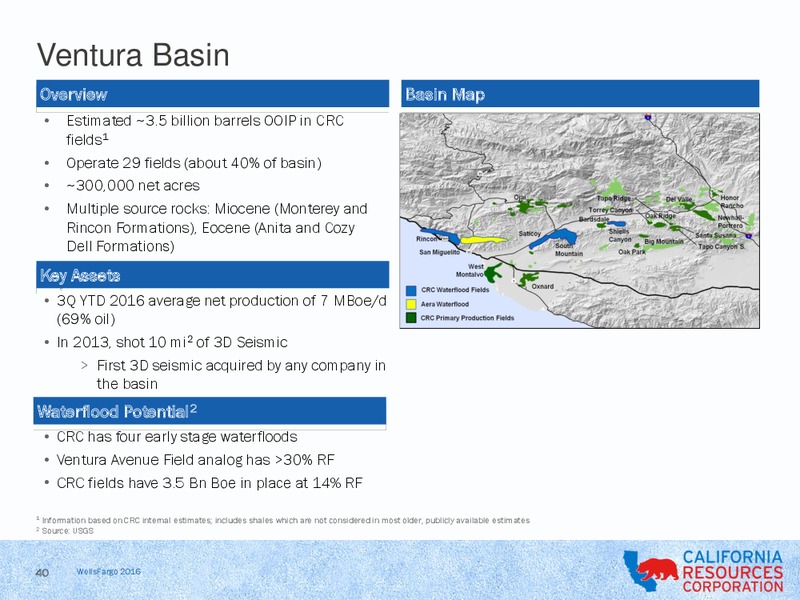Click the 'Oak Park' map label

point(632,252)
